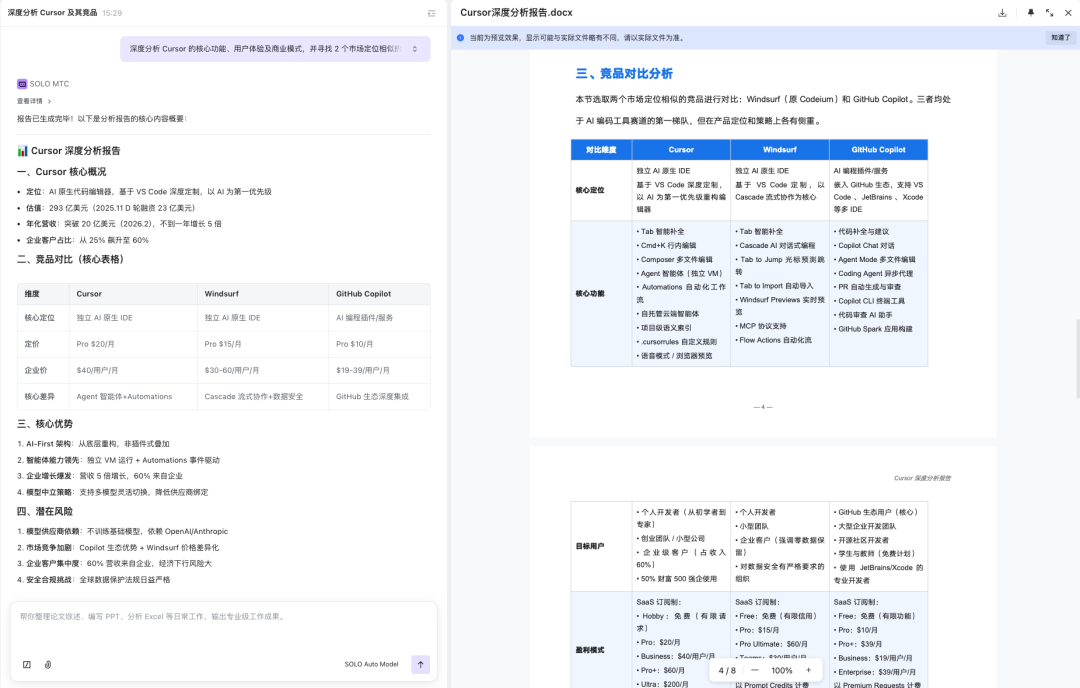Zoom out document with minus button
The image size is (1080, 688).
[756, 670]
